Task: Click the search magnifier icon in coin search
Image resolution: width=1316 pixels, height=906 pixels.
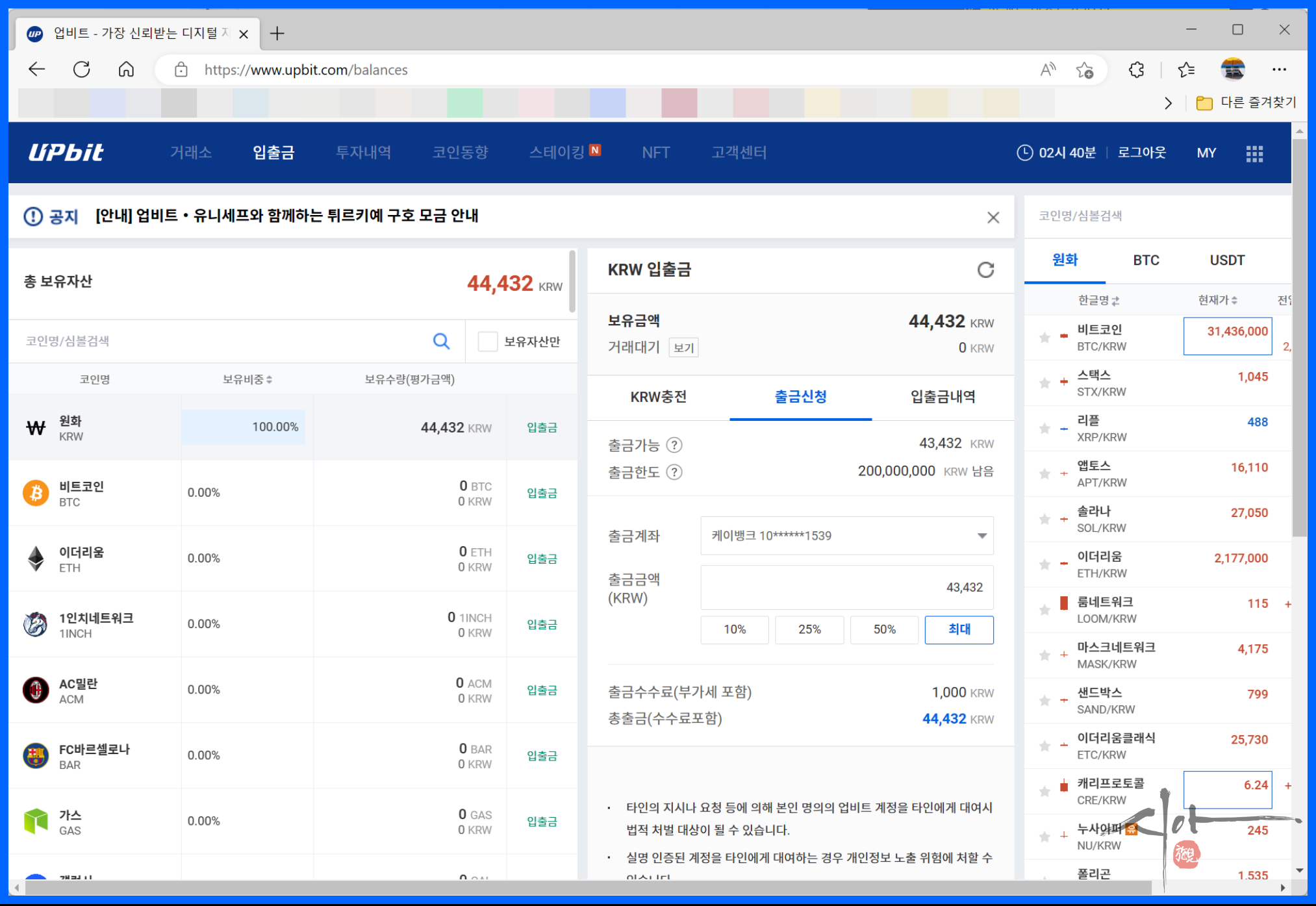Action: coord(441,341)
